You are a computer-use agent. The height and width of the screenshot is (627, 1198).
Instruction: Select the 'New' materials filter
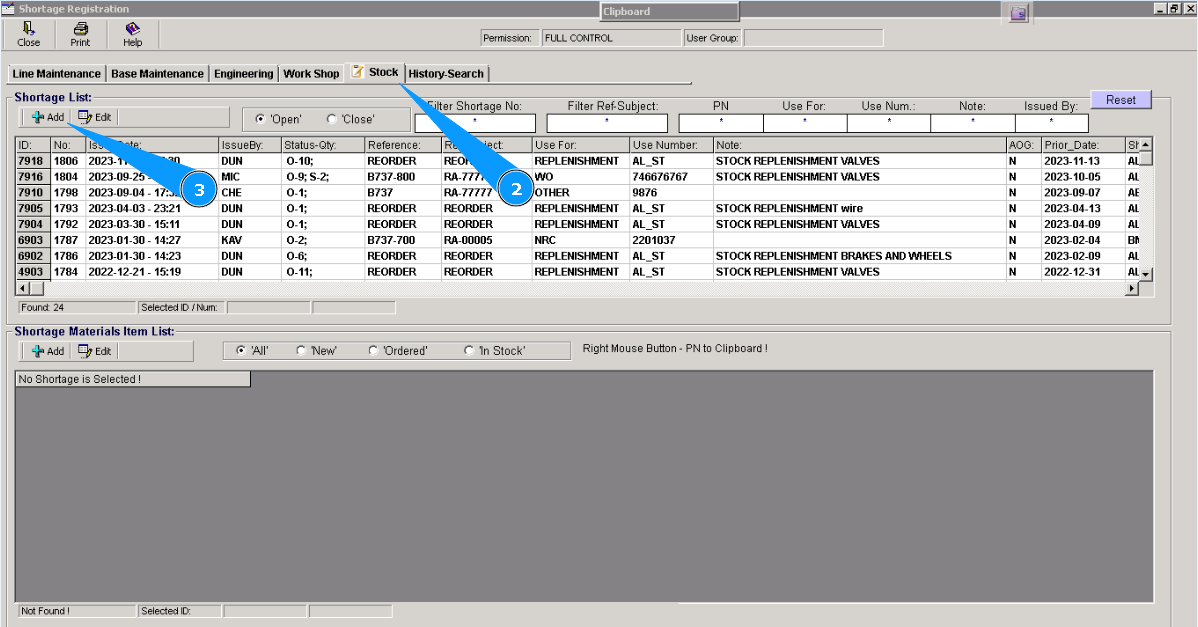click(301, 351)
